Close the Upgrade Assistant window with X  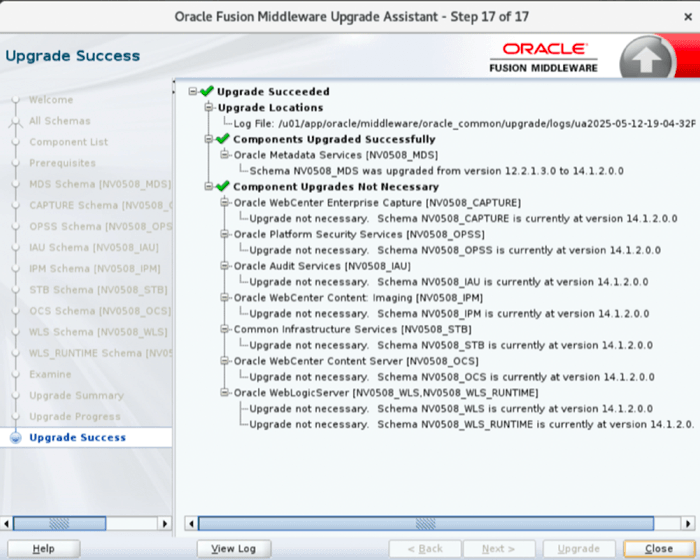688,17
